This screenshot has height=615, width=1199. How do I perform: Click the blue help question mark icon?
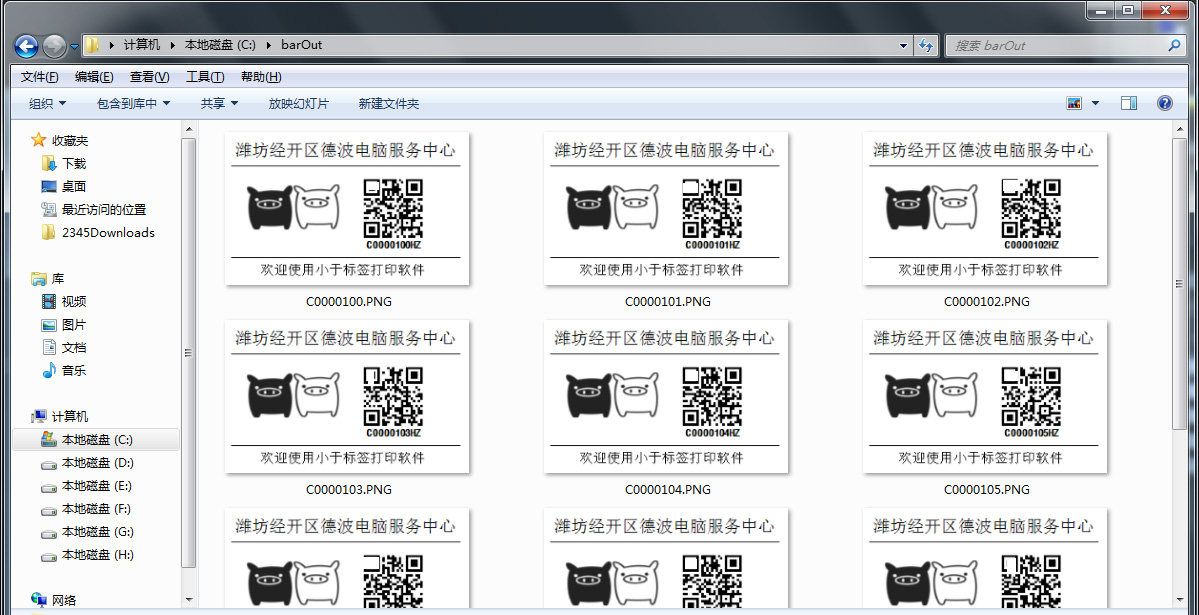click(1165, 103)
